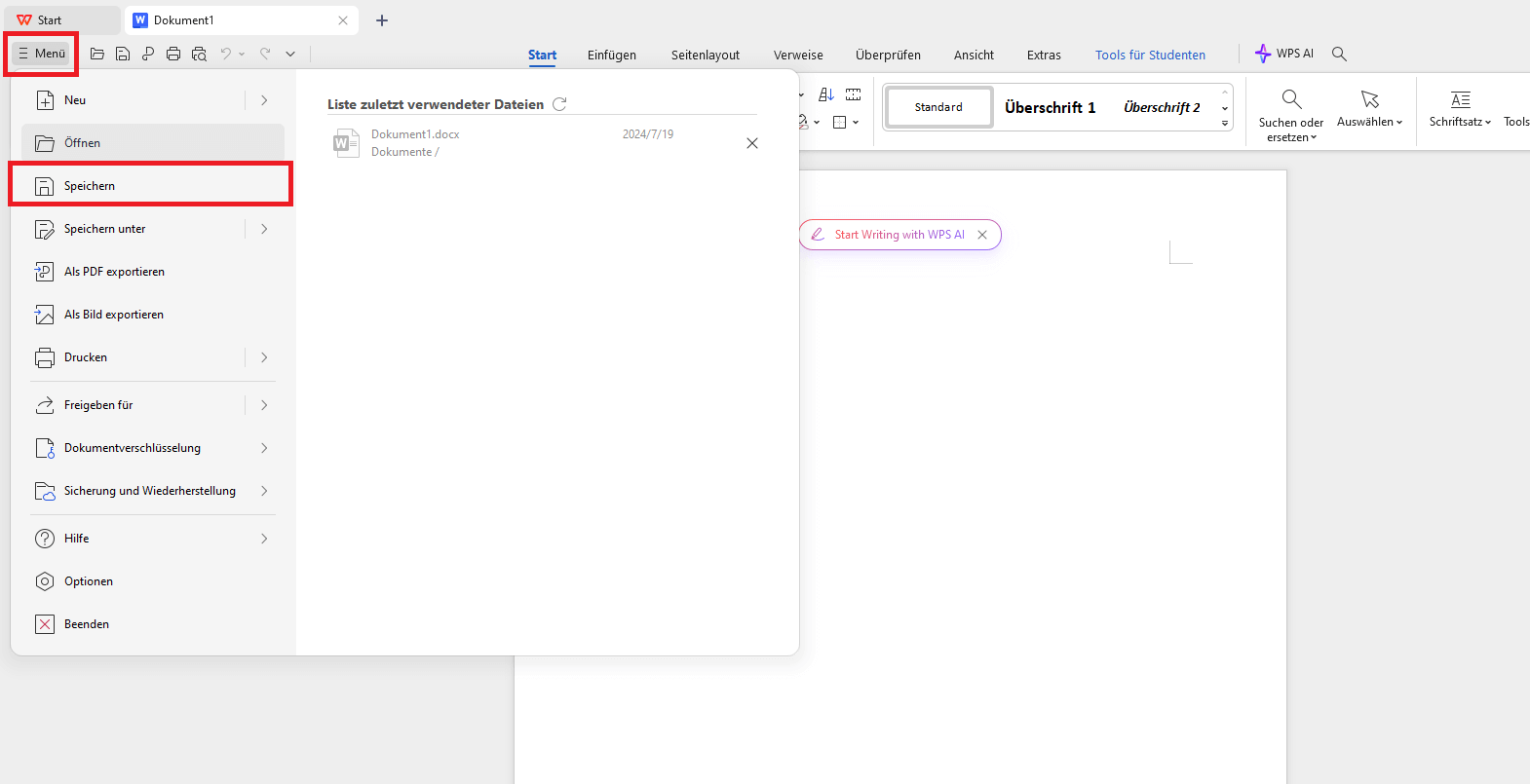
Task: Open the Auswählen dropdown
Action: 1370,108
